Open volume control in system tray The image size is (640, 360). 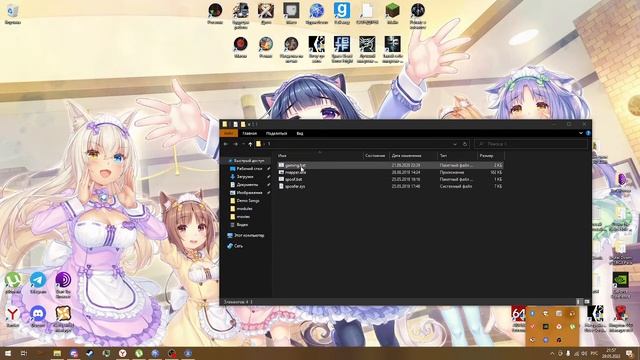(584, 353)
